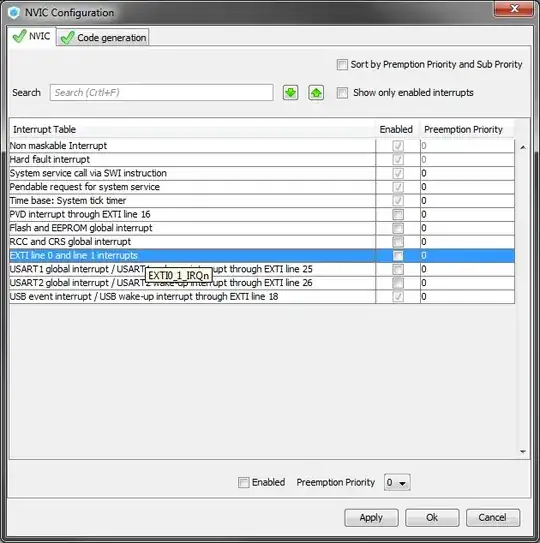Click the Apply button
The width and height of the screenshot is (540, 543).
point(371,518)
